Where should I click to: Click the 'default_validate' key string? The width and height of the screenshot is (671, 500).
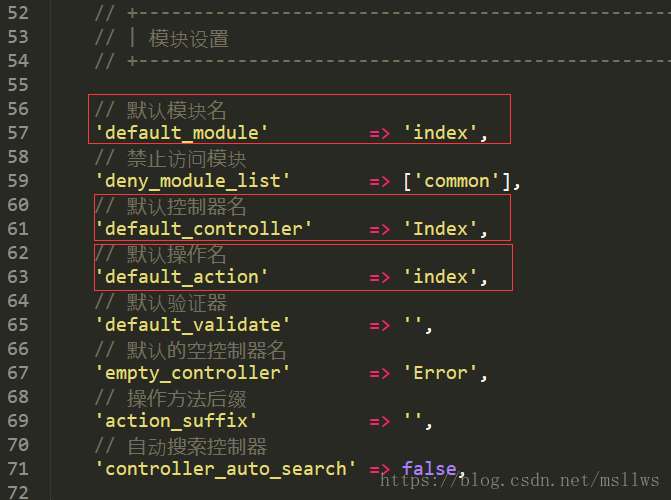click(193, 325)
